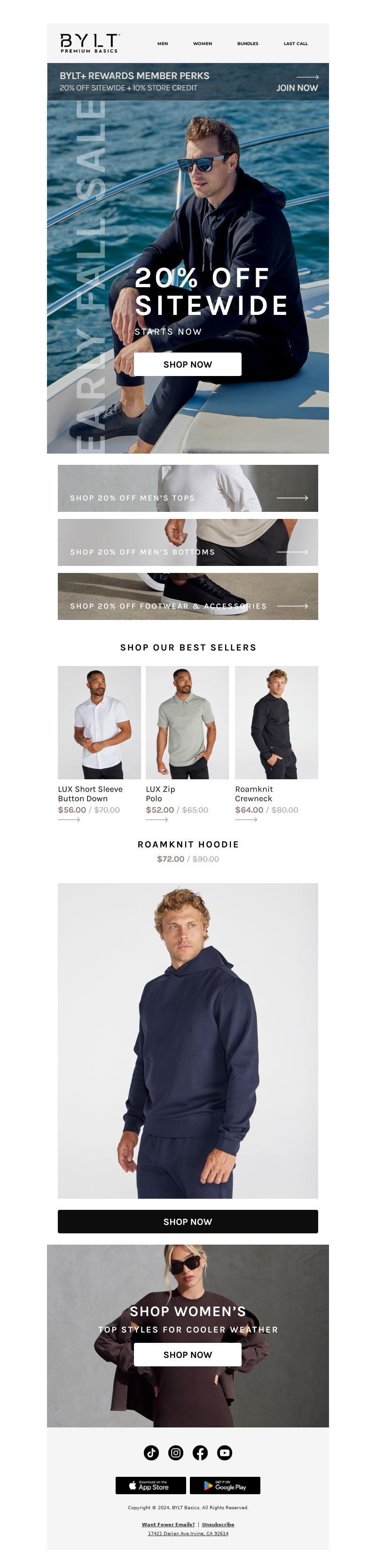Open the Bundles menu item
Viewport: 376px width, 1568px height.
248,44
